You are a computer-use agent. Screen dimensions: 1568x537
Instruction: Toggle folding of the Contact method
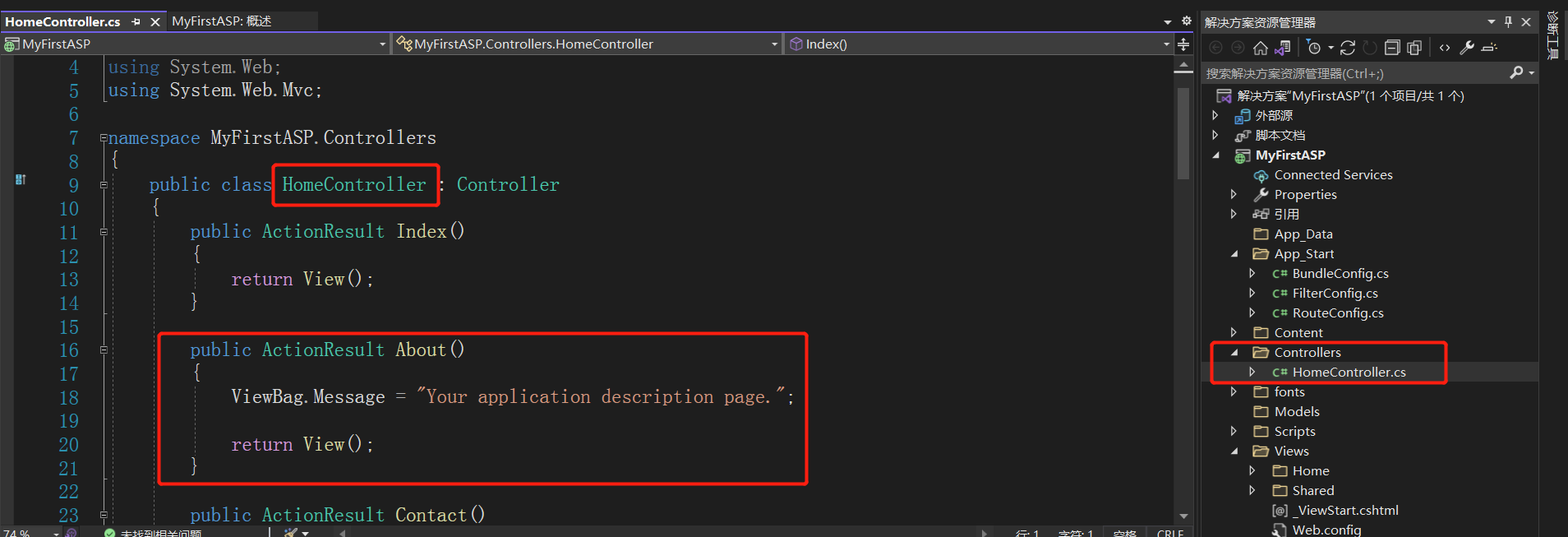104,516
